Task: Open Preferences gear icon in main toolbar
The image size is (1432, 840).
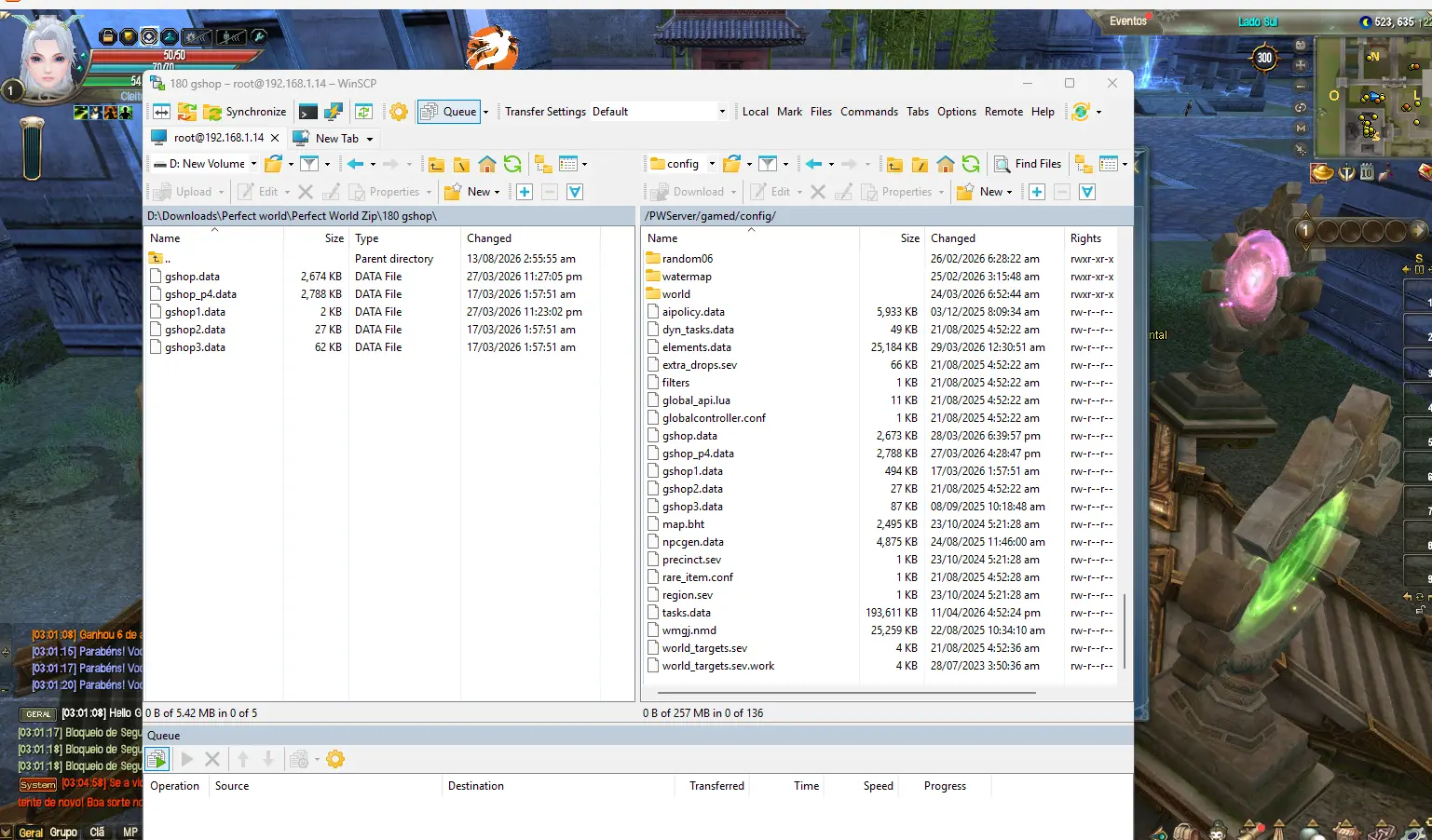Action: tap(399, 112)
